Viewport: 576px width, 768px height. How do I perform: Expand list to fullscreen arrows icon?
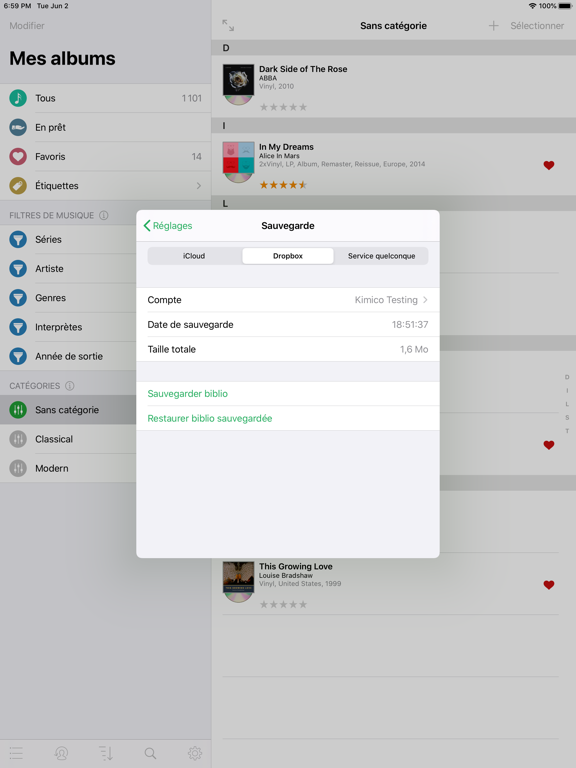228,25
